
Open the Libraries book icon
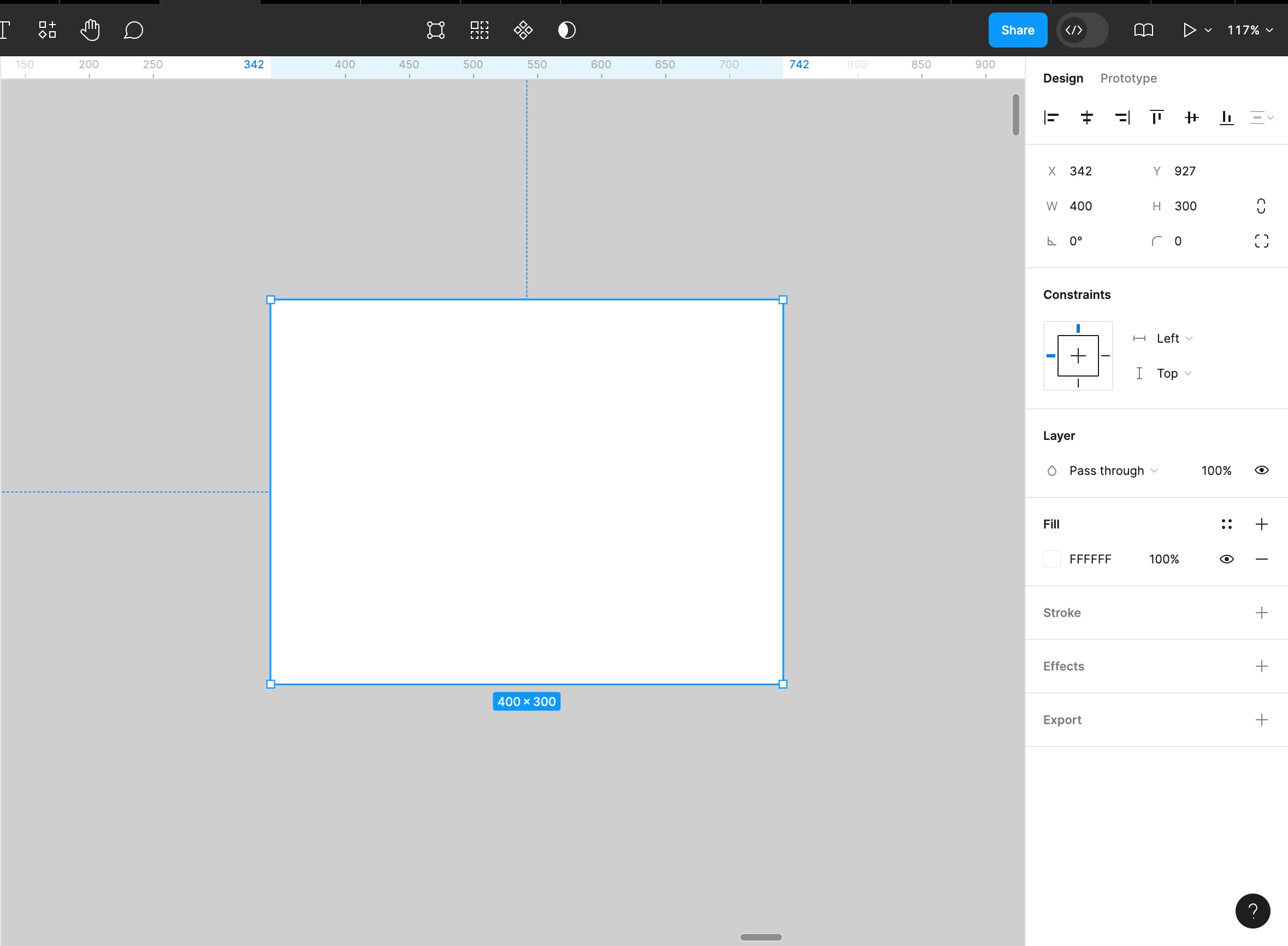click(x=1143, y=30)
